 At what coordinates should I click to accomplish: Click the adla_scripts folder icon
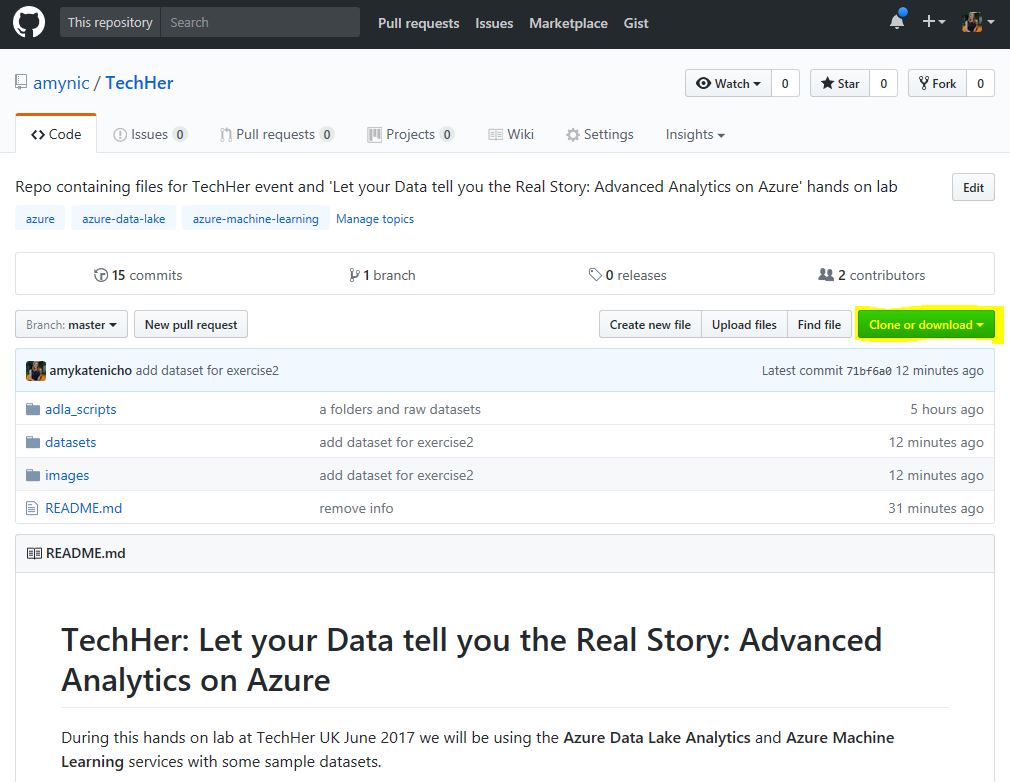(33, 409)
